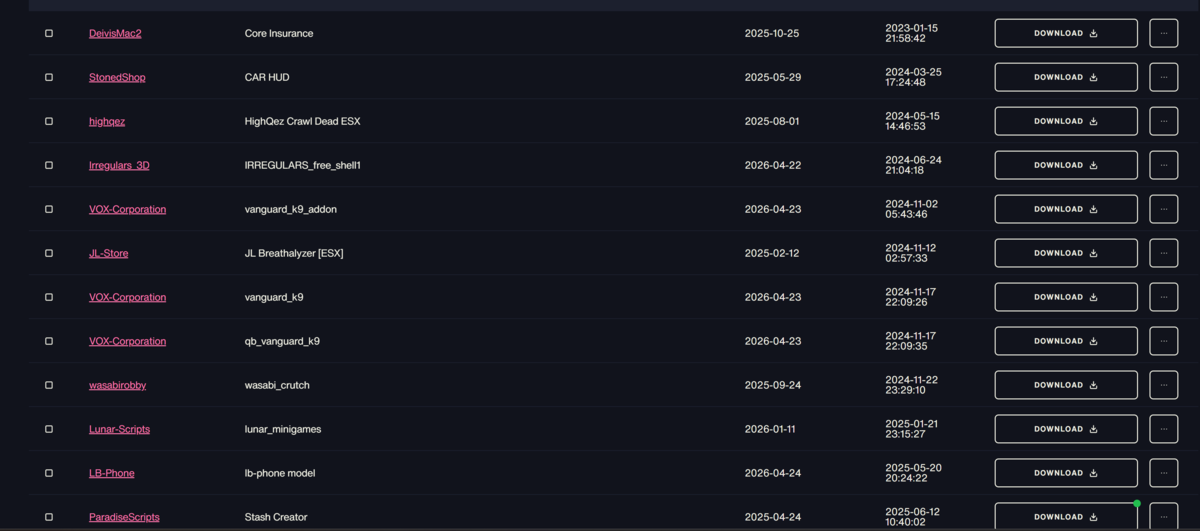Download the Core Insurance asset
1200x531 pixels.
pos(1066,33)
